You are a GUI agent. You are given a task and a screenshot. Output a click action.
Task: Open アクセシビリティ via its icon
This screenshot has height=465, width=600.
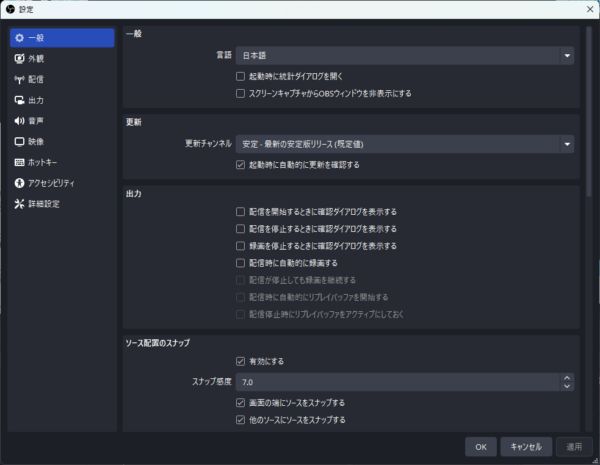click(x=19, y=183)
